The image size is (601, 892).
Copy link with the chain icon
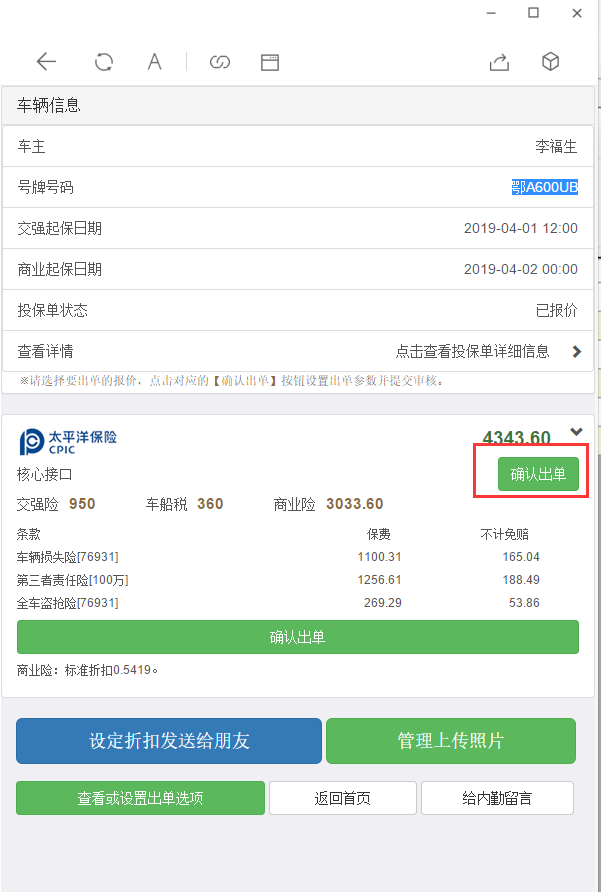point(220,61)
